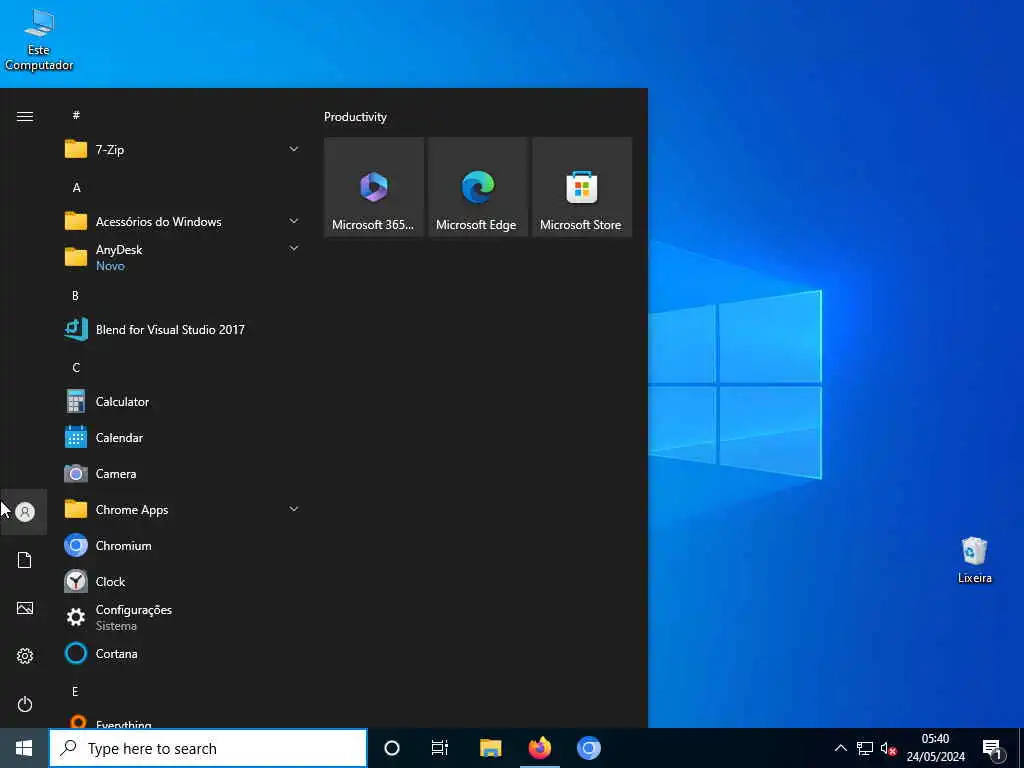The height and width of the screenshot is (768, 1024).
Task: Launch the Microsoft Edge tile
Action: tap(477, 187)
